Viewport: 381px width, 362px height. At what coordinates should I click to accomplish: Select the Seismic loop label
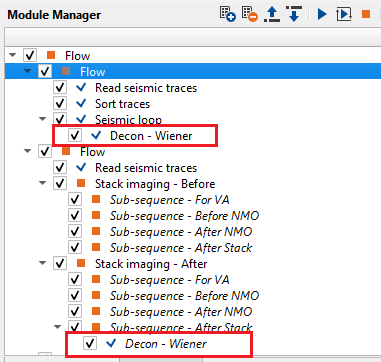point(128,119)
